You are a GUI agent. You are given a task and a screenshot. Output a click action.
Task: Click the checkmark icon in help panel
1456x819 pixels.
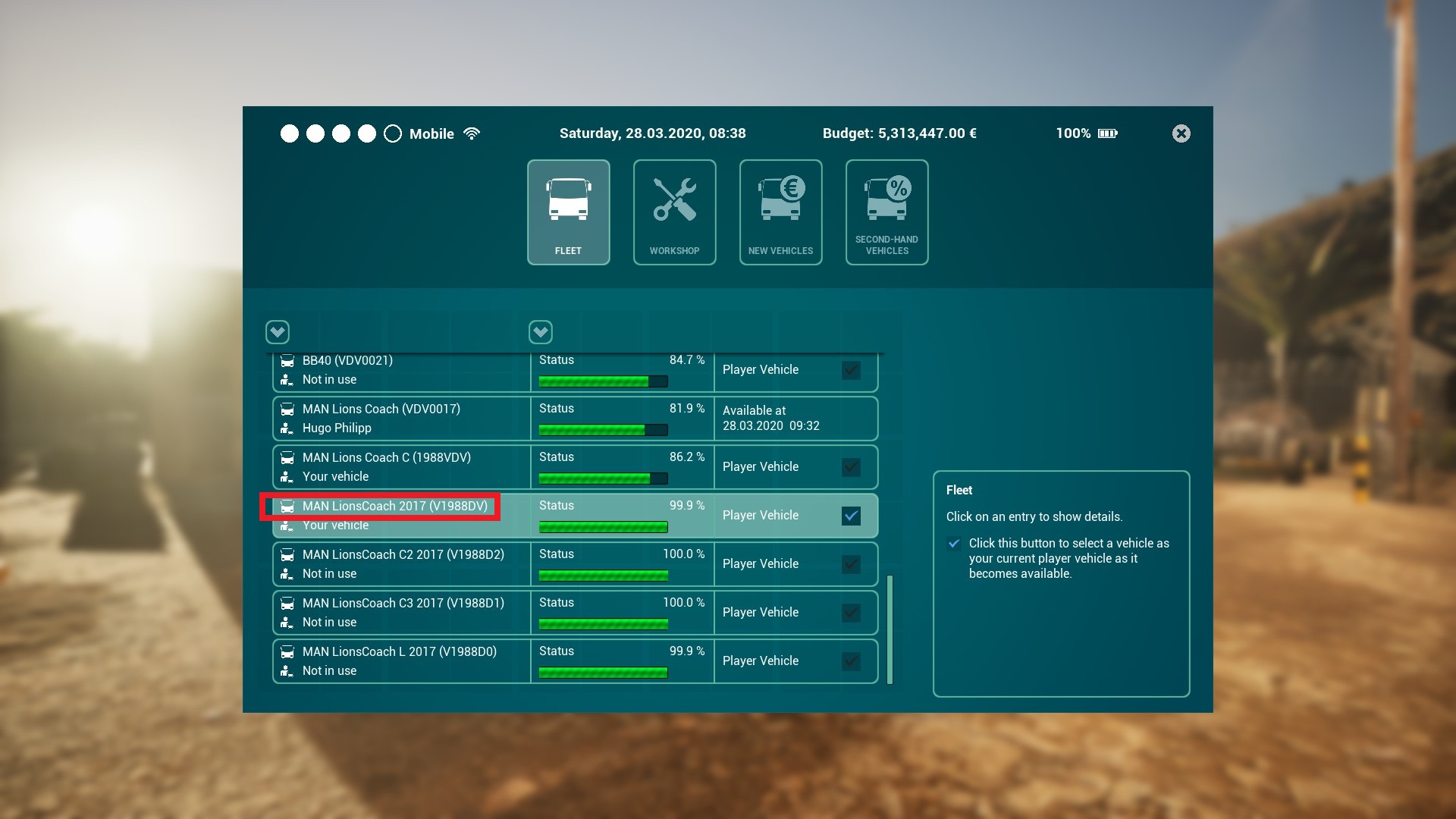(x=954, y=544)
